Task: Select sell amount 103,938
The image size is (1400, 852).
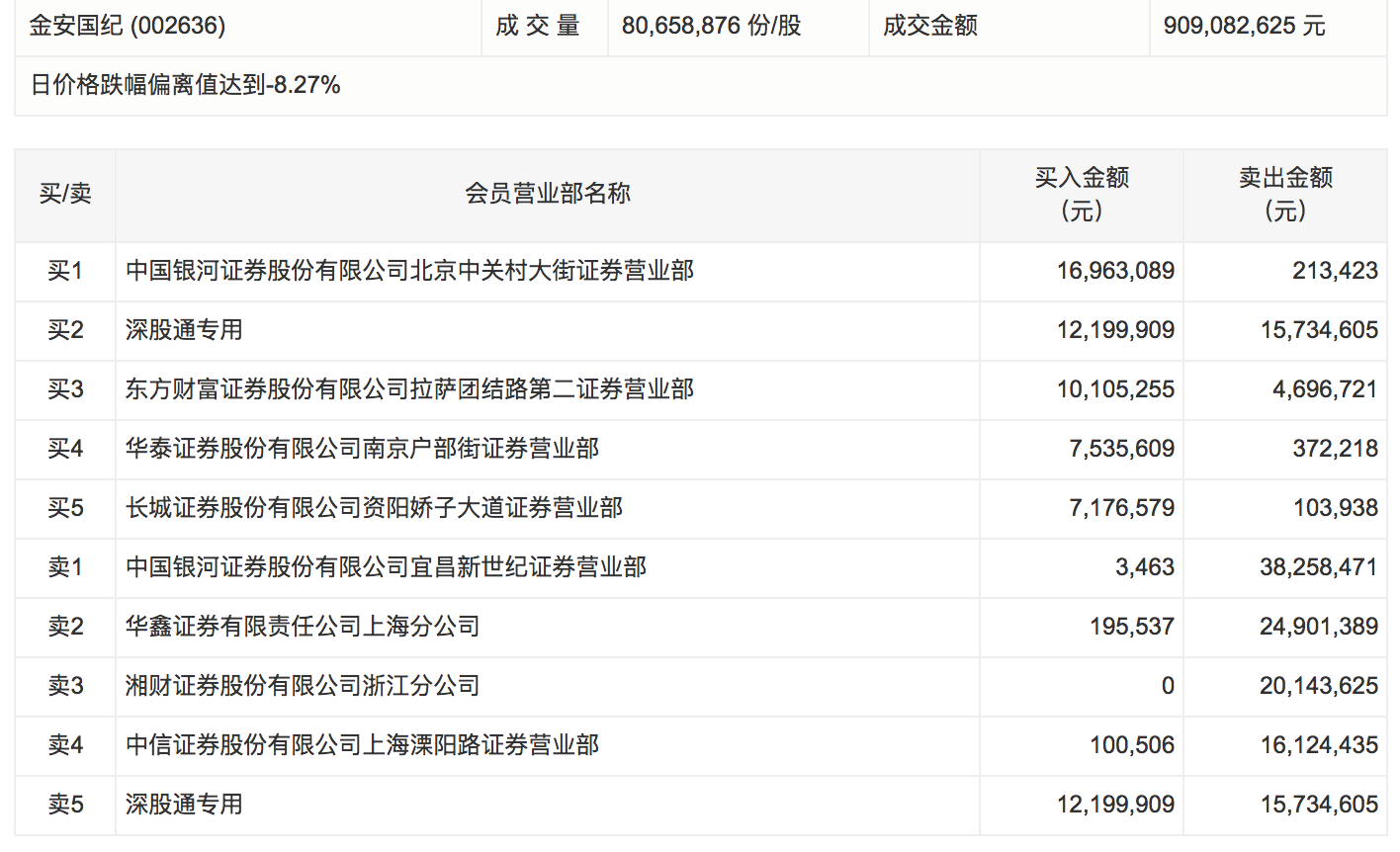Action: [x=1336, y=508]
